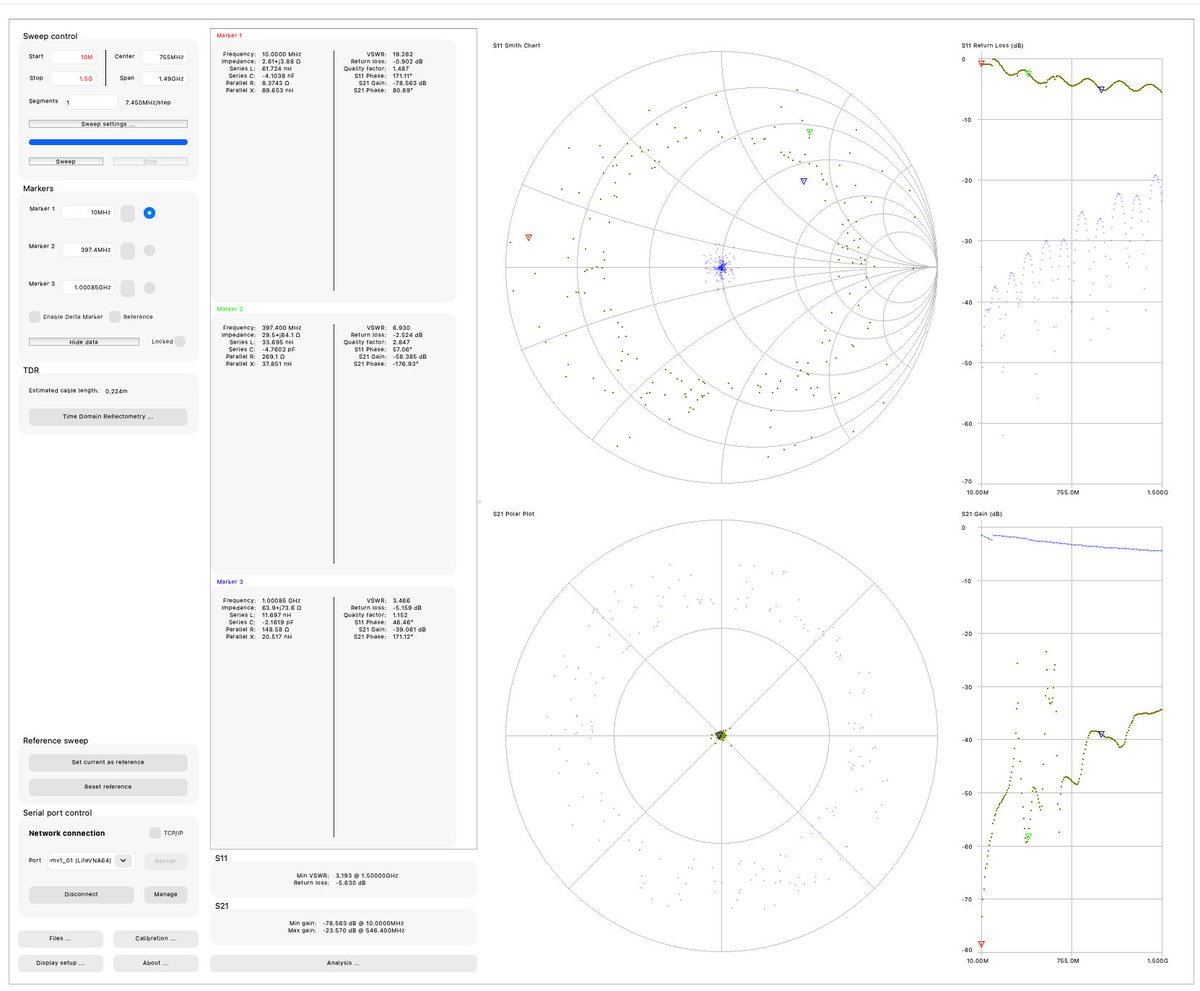Open the Files dialog
The height and width of the screenshot is (991, 1200).
(x=61, y=939)
